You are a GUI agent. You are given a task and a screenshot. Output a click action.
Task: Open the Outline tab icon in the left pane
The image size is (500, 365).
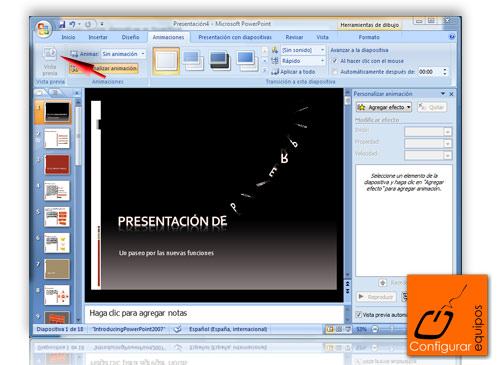click(55, 93)
